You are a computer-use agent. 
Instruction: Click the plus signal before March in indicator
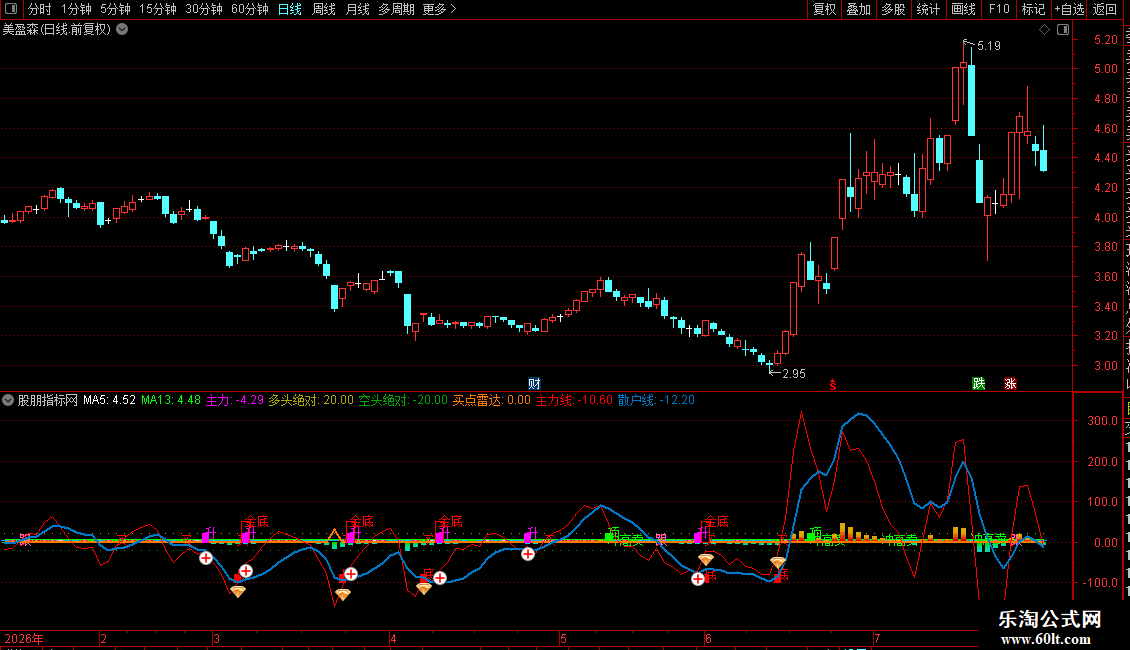coord(206,558)
